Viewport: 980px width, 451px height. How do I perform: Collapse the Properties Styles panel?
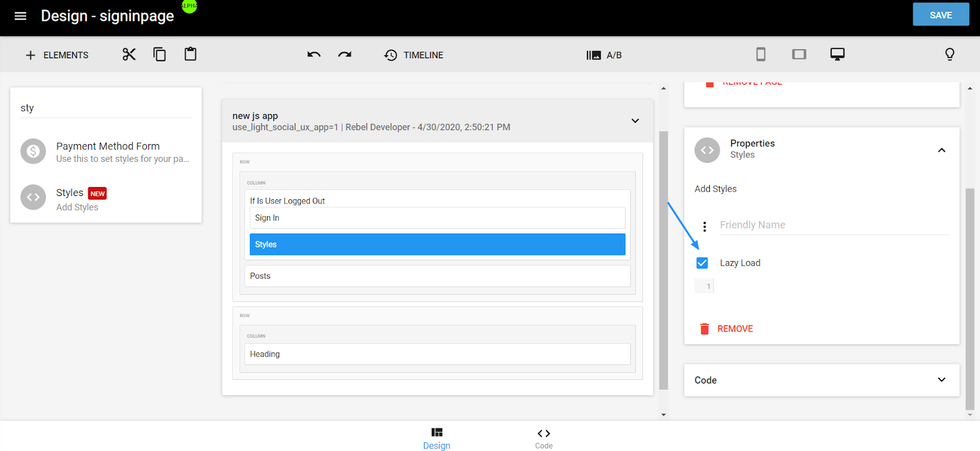click(x=941, y=150)
